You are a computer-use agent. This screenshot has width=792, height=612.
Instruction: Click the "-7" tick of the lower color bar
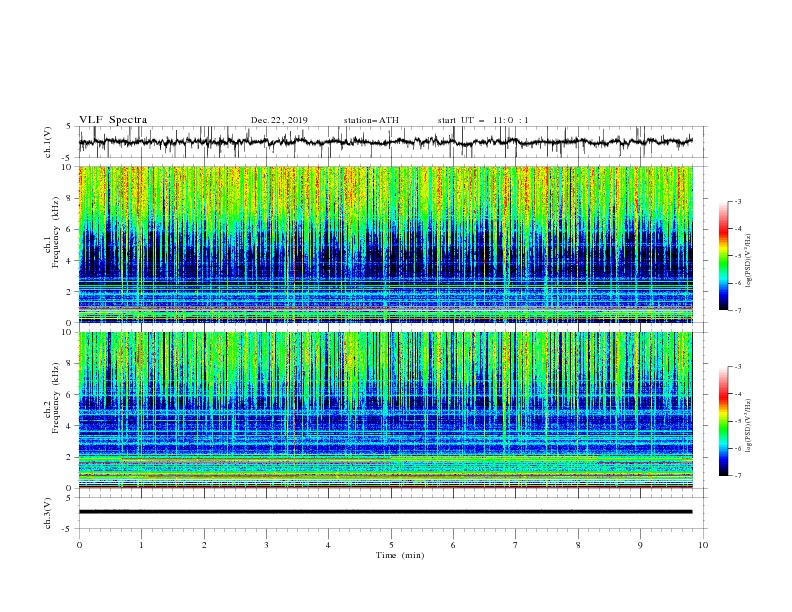(x=738, y=475)
